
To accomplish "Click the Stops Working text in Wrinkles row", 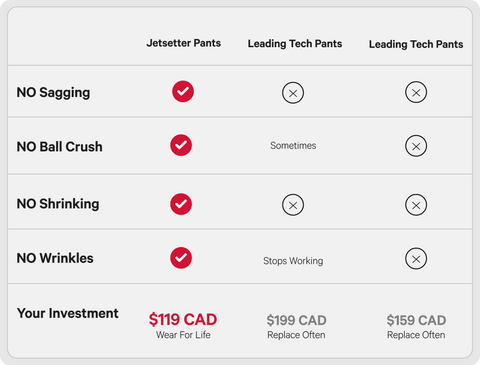I will click(293, 261).
